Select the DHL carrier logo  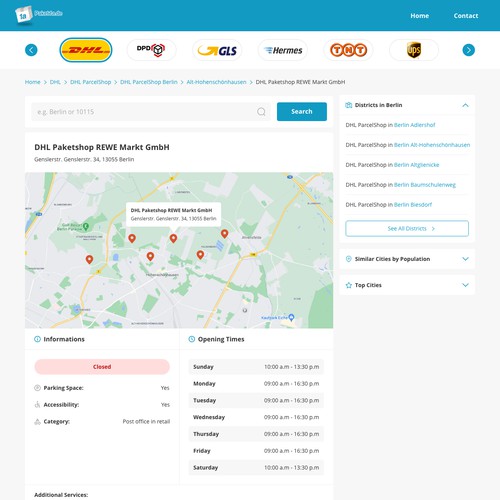(86, 50)
